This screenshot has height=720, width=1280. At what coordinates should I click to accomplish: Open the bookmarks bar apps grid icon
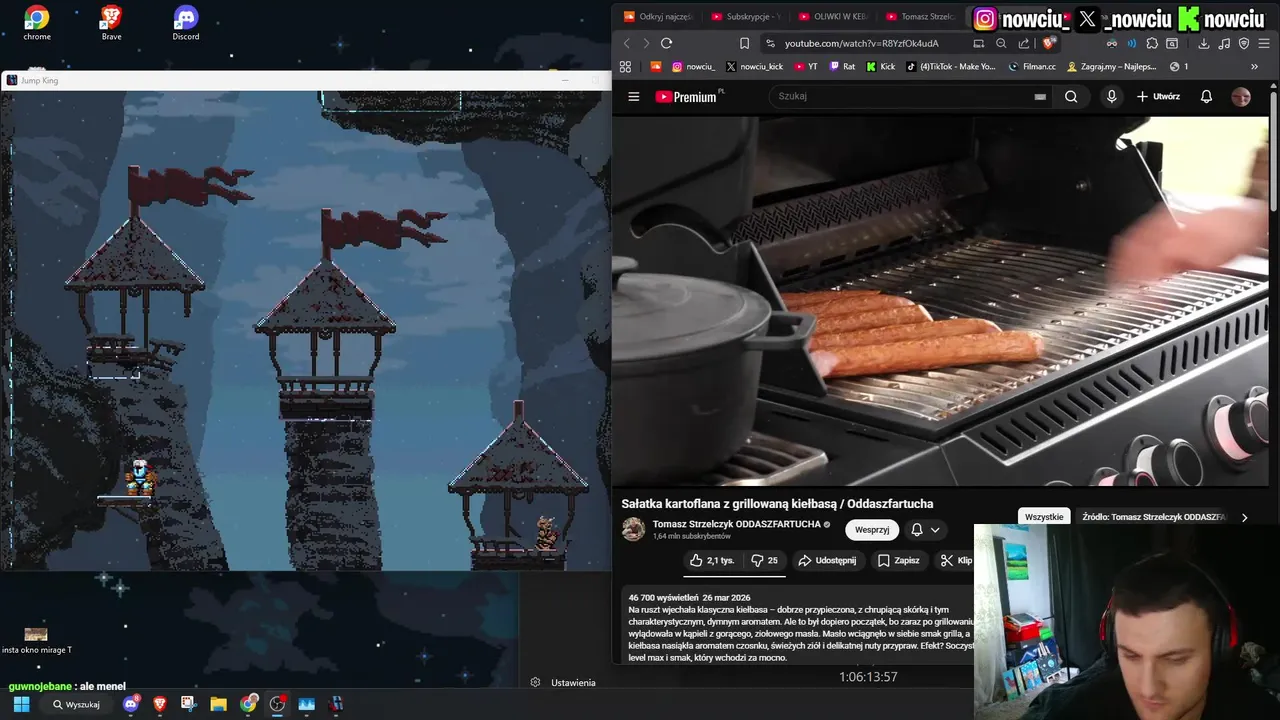625,66
